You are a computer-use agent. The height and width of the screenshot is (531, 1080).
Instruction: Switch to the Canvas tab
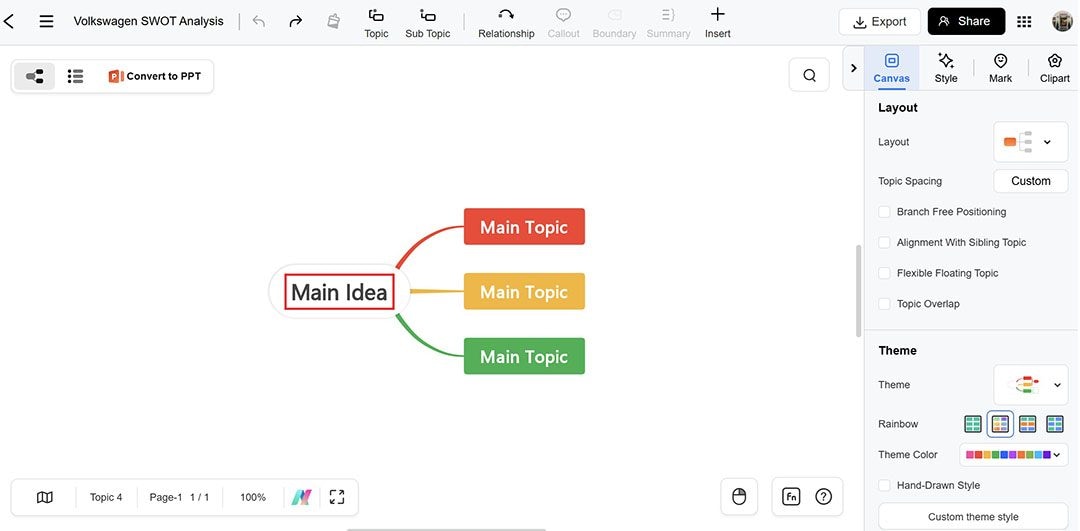[891, 68]
